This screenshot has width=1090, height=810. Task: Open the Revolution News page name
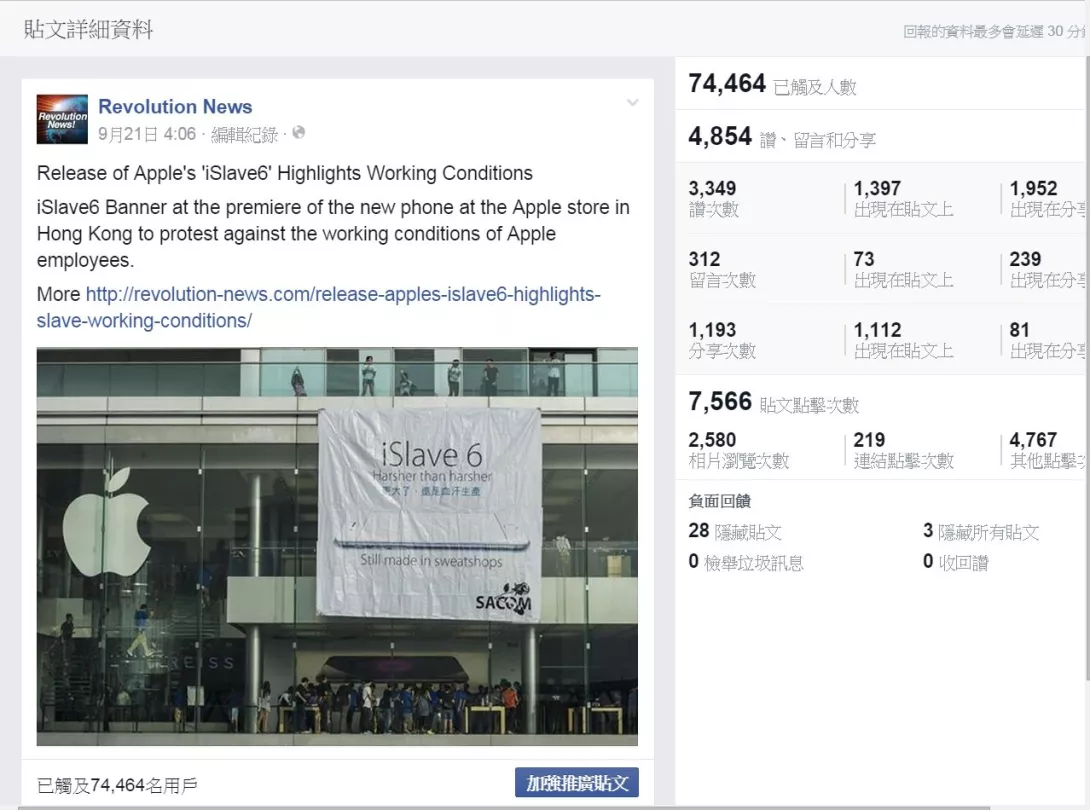[x=175, y=106]
